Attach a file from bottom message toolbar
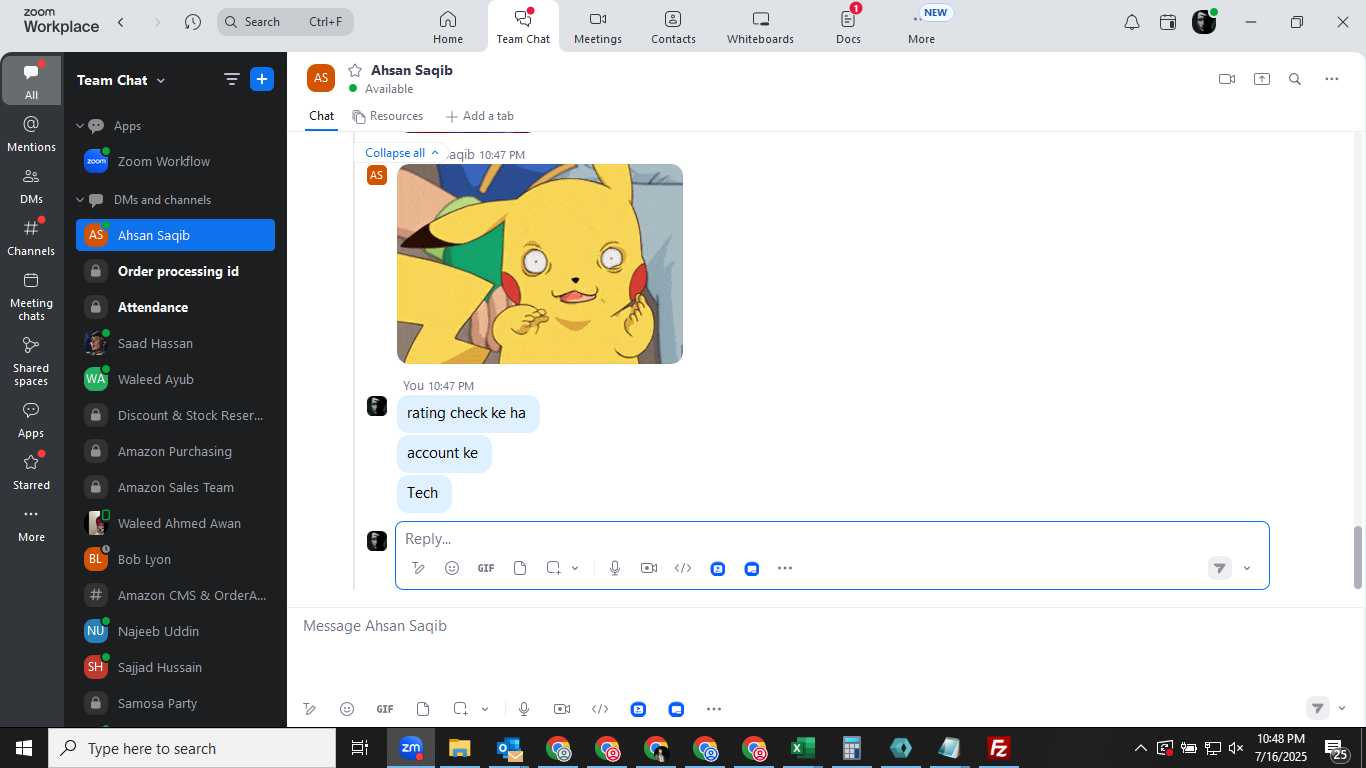 (x=423, y=709)
